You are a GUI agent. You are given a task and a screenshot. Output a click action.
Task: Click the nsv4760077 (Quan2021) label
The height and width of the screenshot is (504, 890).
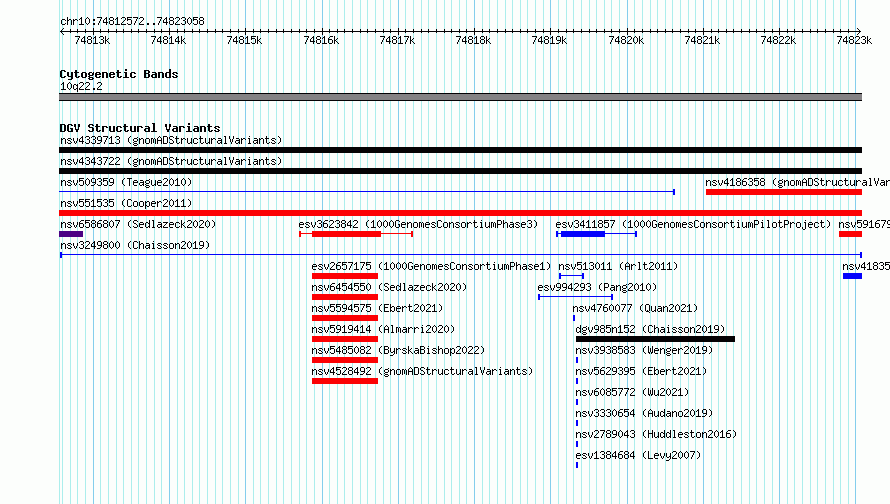635,308
